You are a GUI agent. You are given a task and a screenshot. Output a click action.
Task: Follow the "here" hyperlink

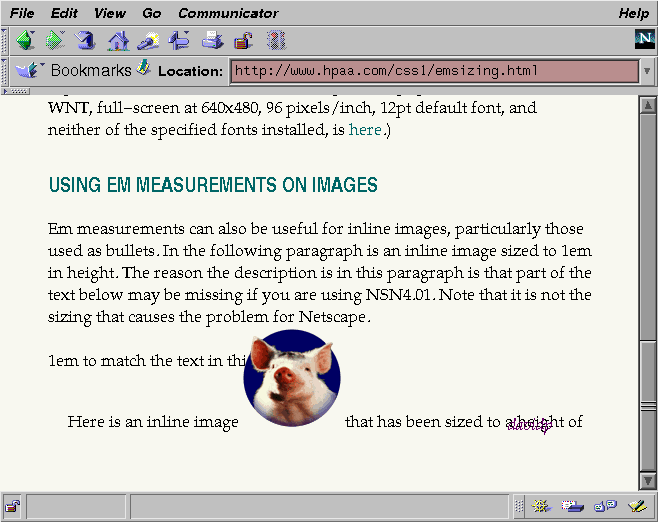(x=364, y=130)
